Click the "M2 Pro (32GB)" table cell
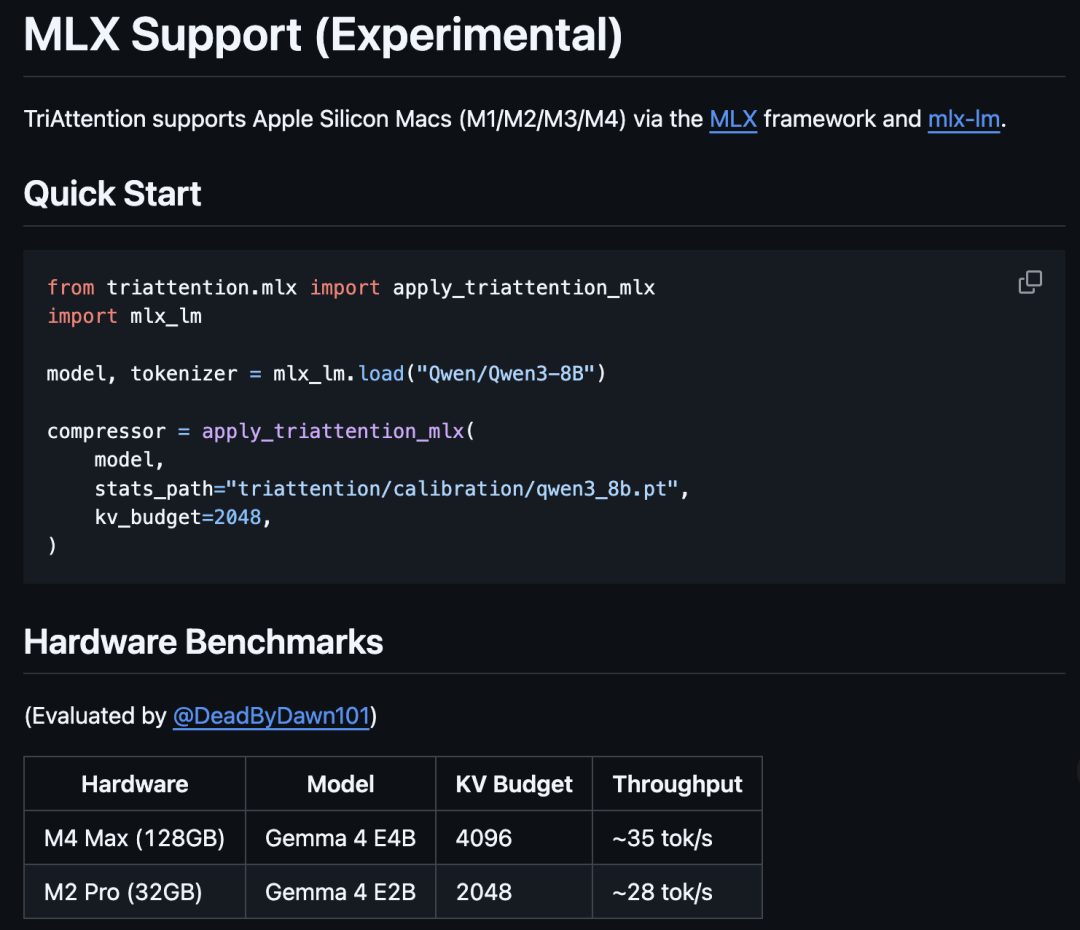 134,892
